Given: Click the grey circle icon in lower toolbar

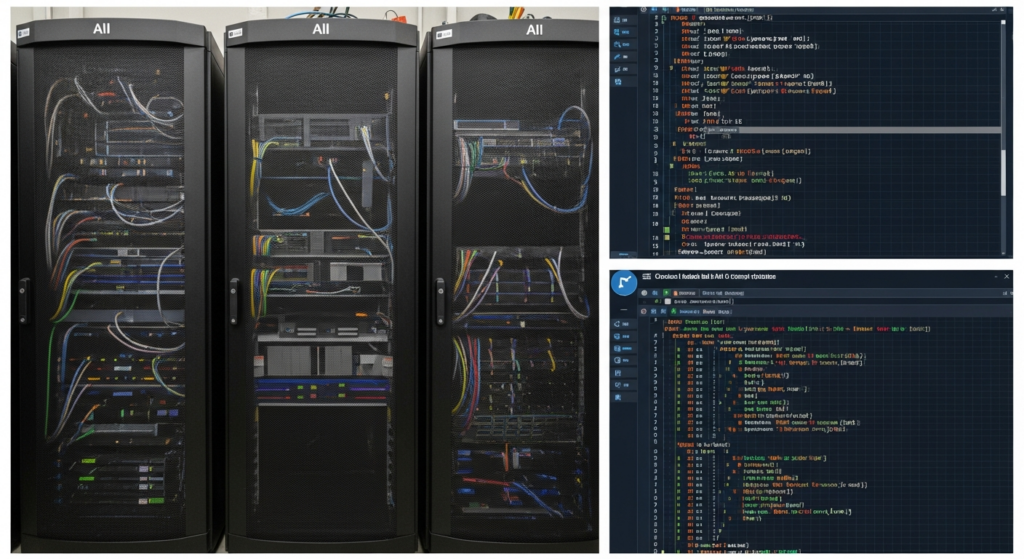Looking at the screenshot, I should (x=644, y=293).
